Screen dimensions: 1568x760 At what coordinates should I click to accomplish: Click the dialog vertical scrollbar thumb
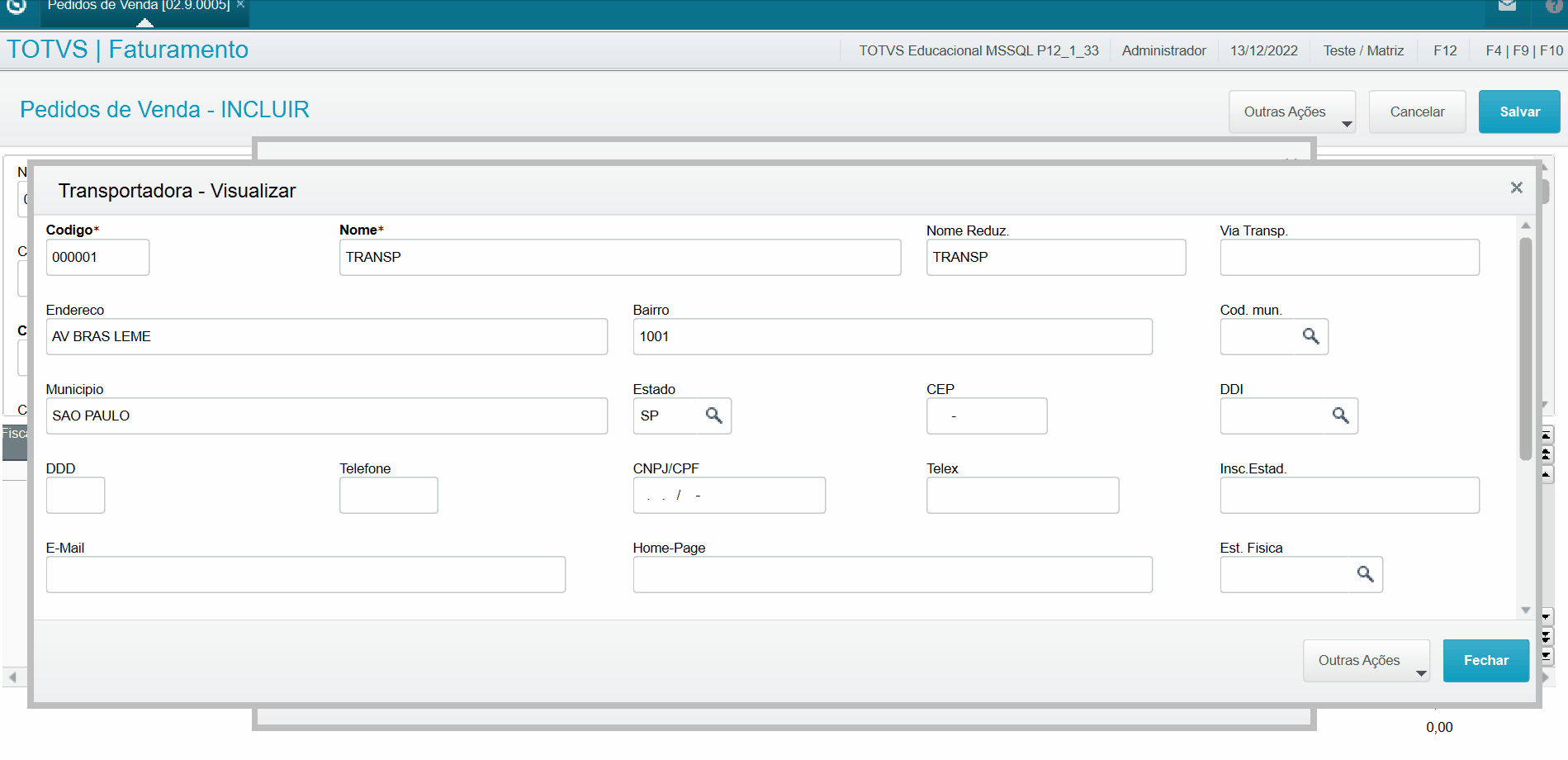(x=1526, y=349)
